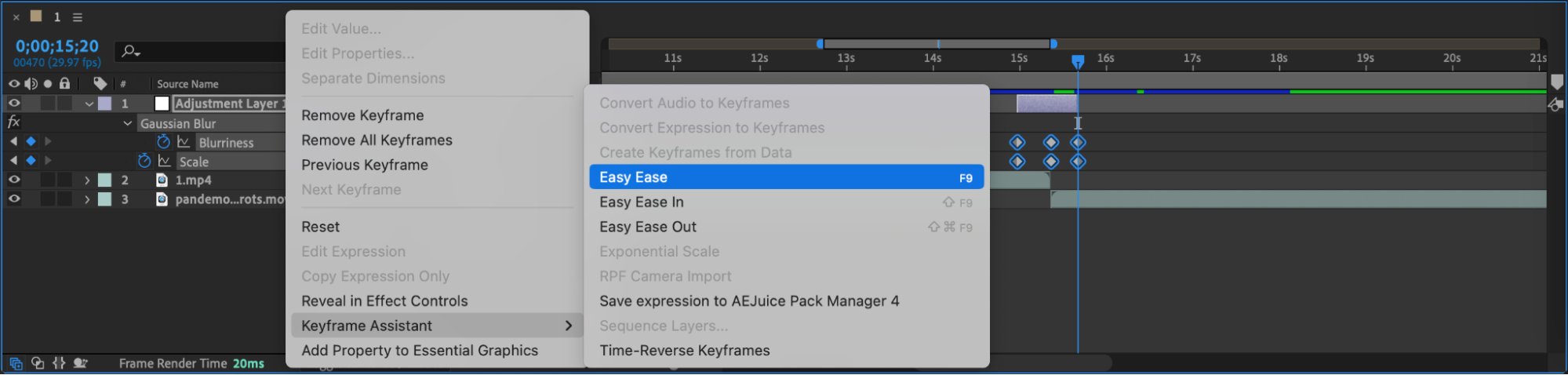Viewport: 1568px width, 375px height.
Task: Click the Adjustment Layer 1 label color swatch
Action: point(104,104)
